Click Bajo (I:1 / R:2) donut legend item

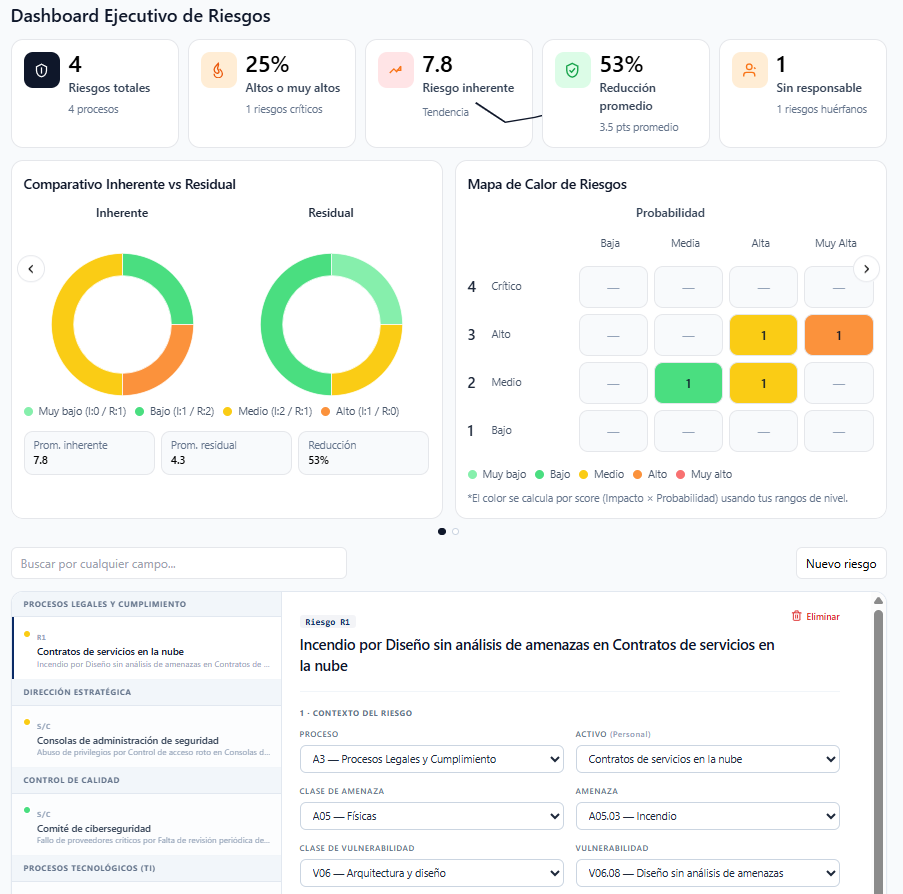click(x=174, y=411)
